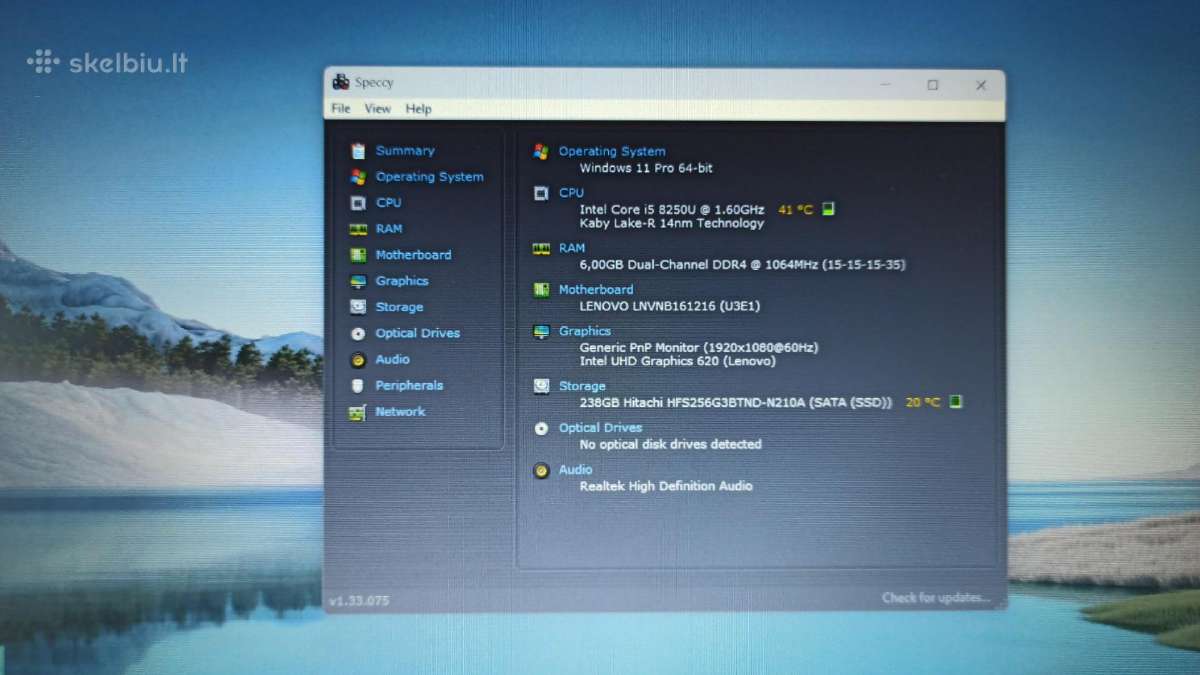Click the Graphics monitor icon in sidebar

pos(358,282)
